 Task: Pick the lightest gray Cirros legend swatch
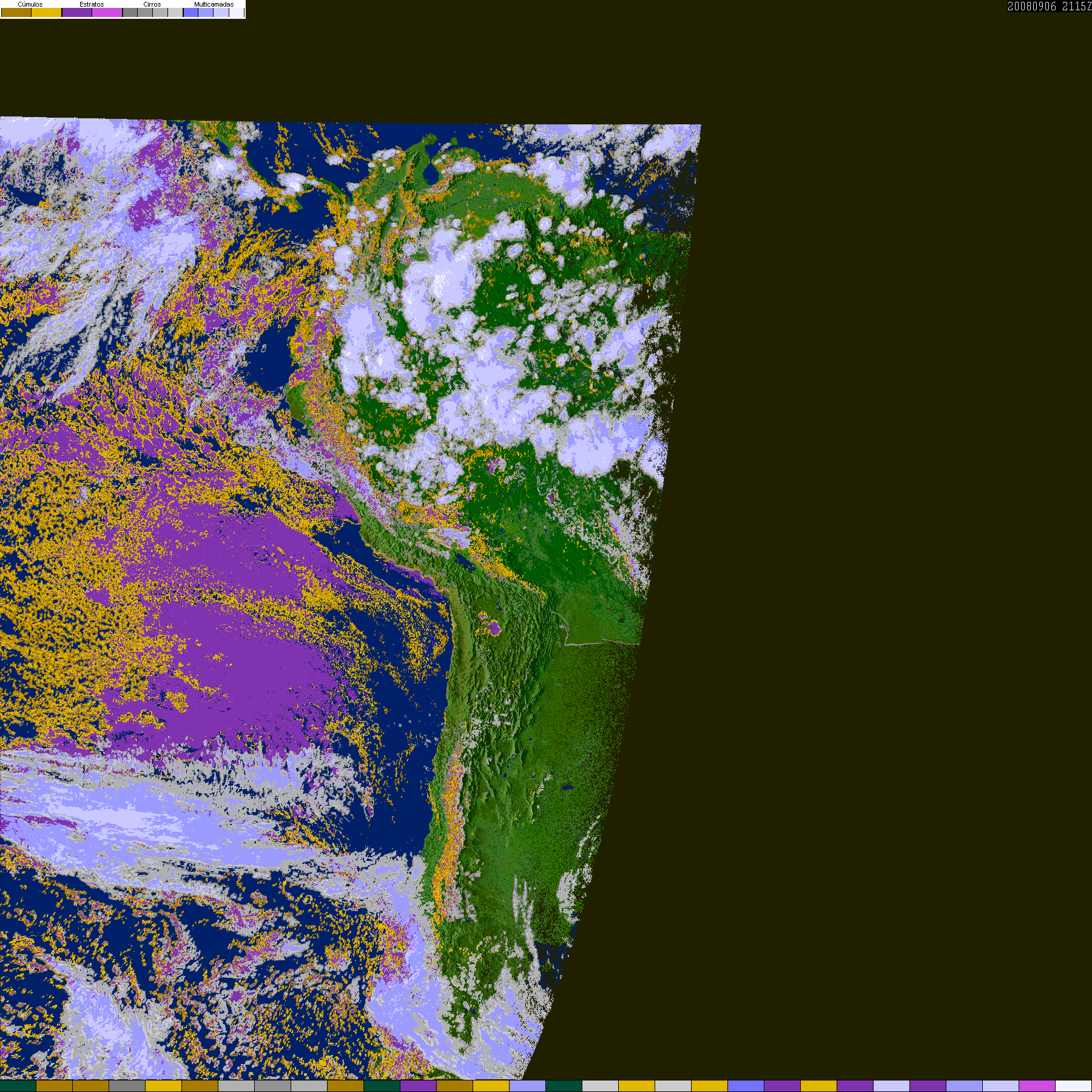click(175, 12)
